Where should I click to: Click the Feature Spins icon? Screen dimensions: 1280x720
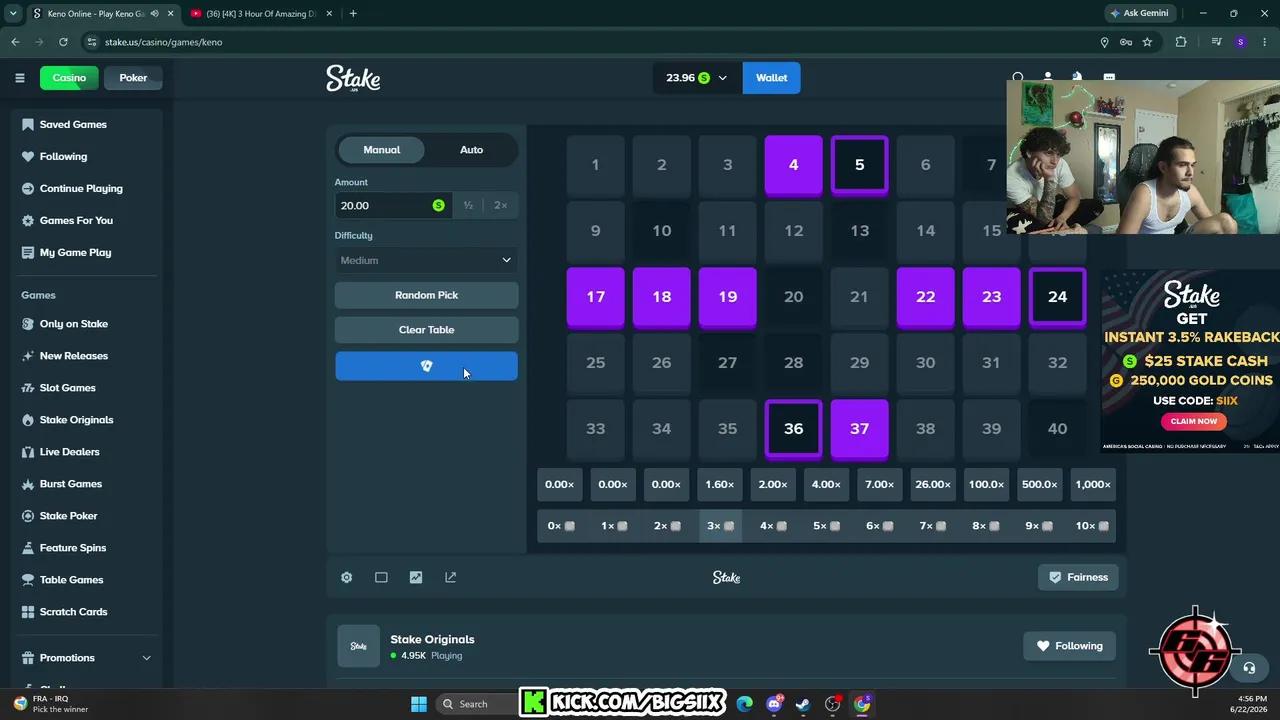click(x=28, y=548)
